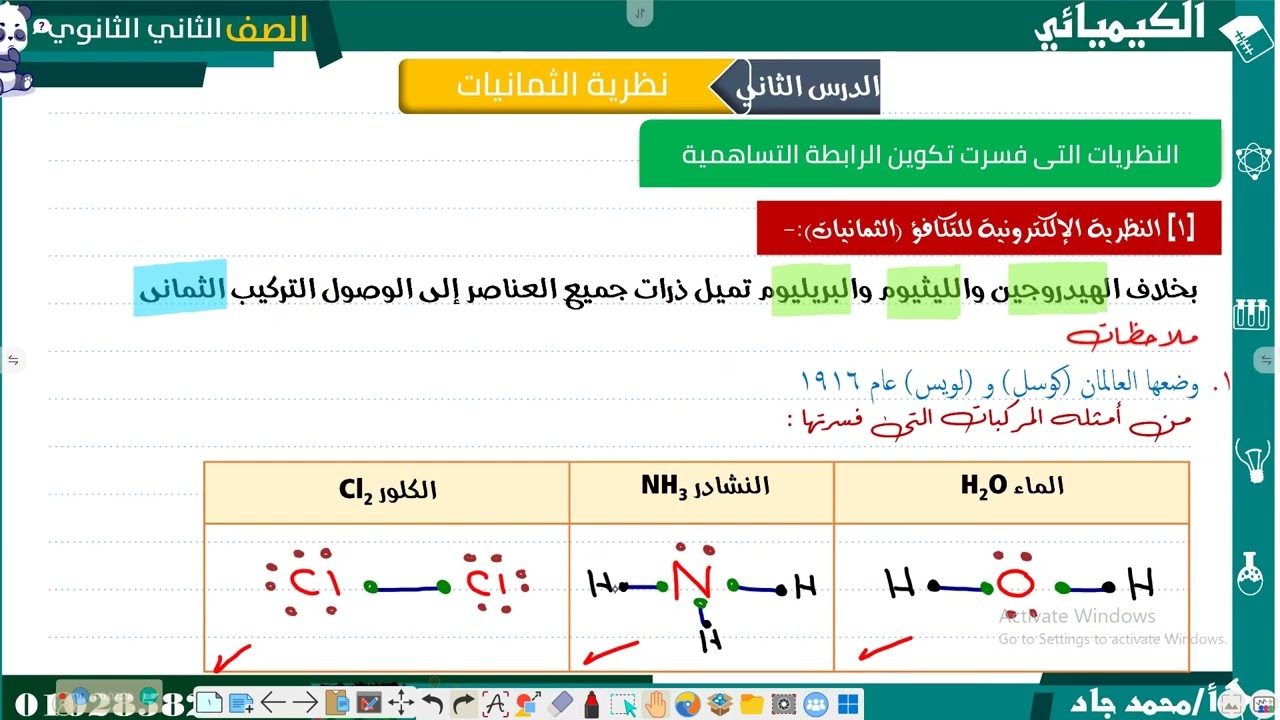
Task: Click the red octet theory heading
Action: (990, 229)
